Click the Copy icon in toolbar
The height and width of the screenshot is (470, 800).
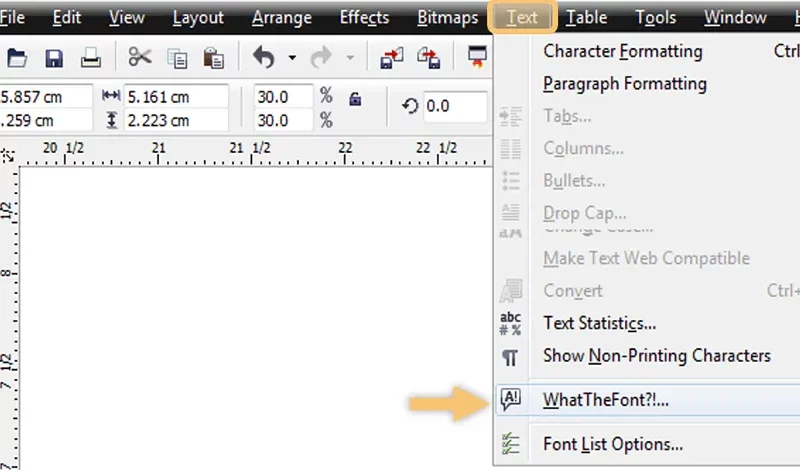[x=177, y=58]
